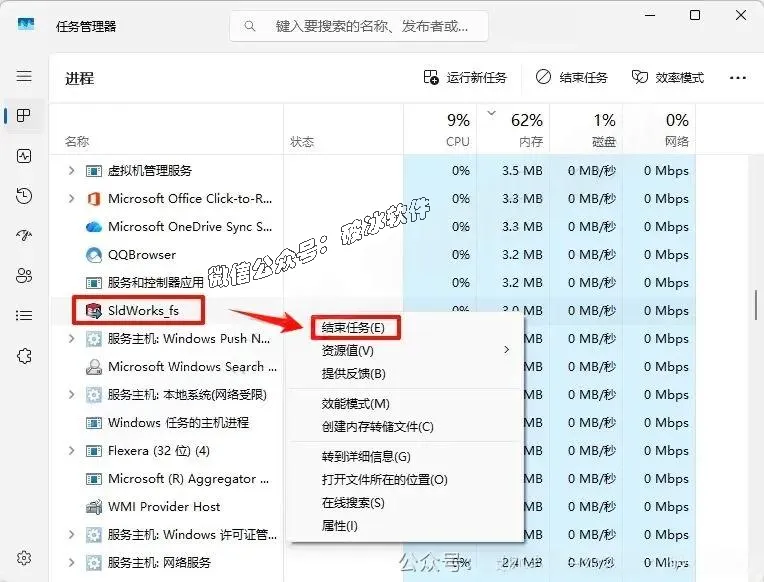Click the 运行新任务 toolbar button
The image size is (764, 582).
tap(465, 78)
